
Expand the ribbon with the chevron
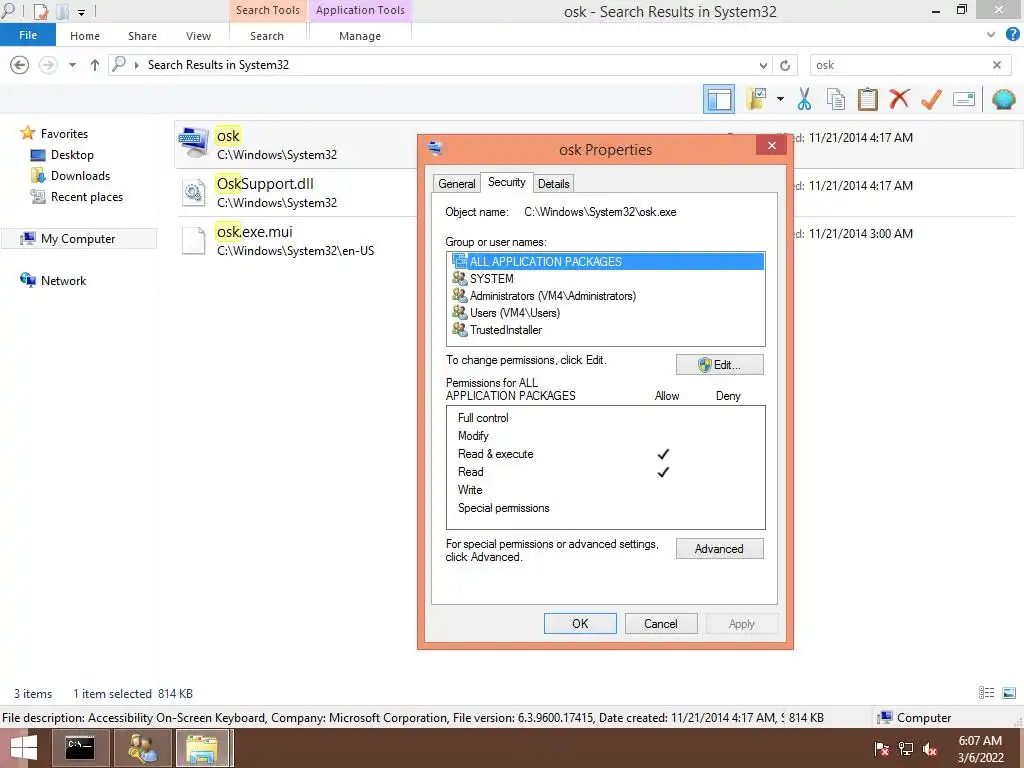pyautogui.click(x=991, y=35)
